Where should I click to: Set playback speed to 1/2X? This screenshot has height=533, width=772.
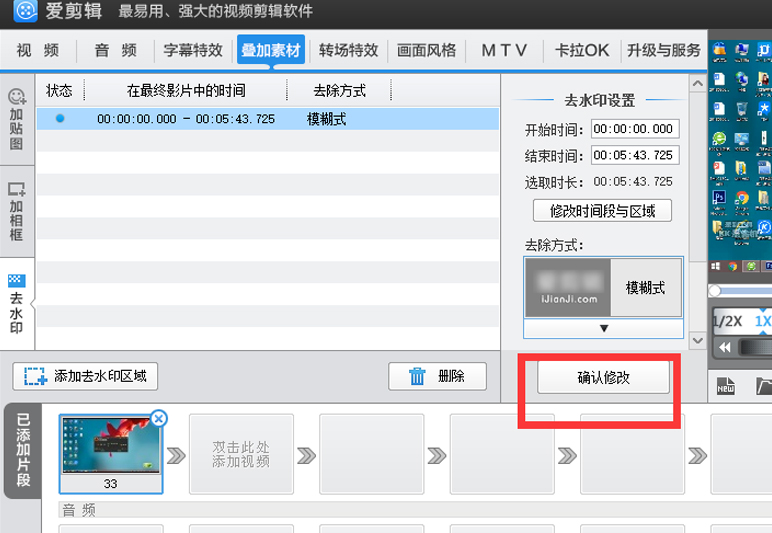(727, 321)
